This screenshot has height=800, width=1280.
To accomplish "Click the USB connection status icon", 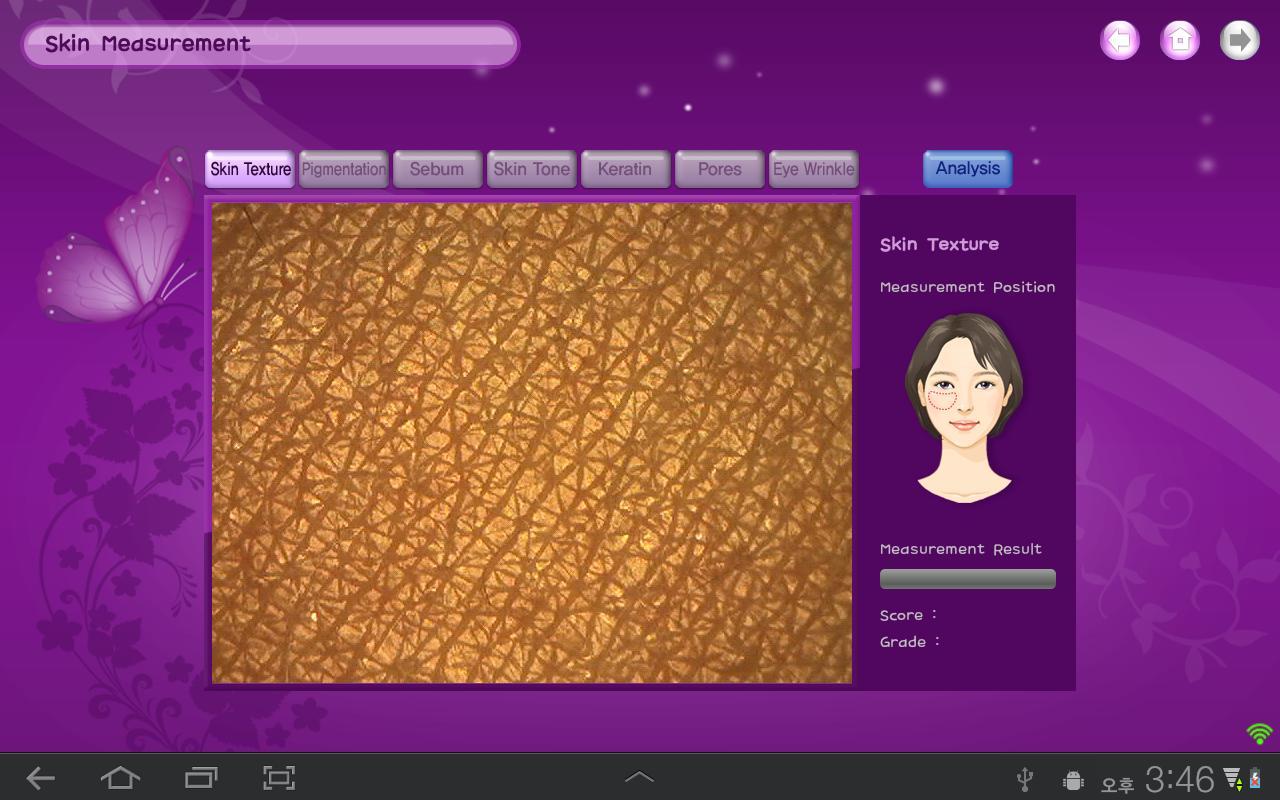I will point(1024,779).
